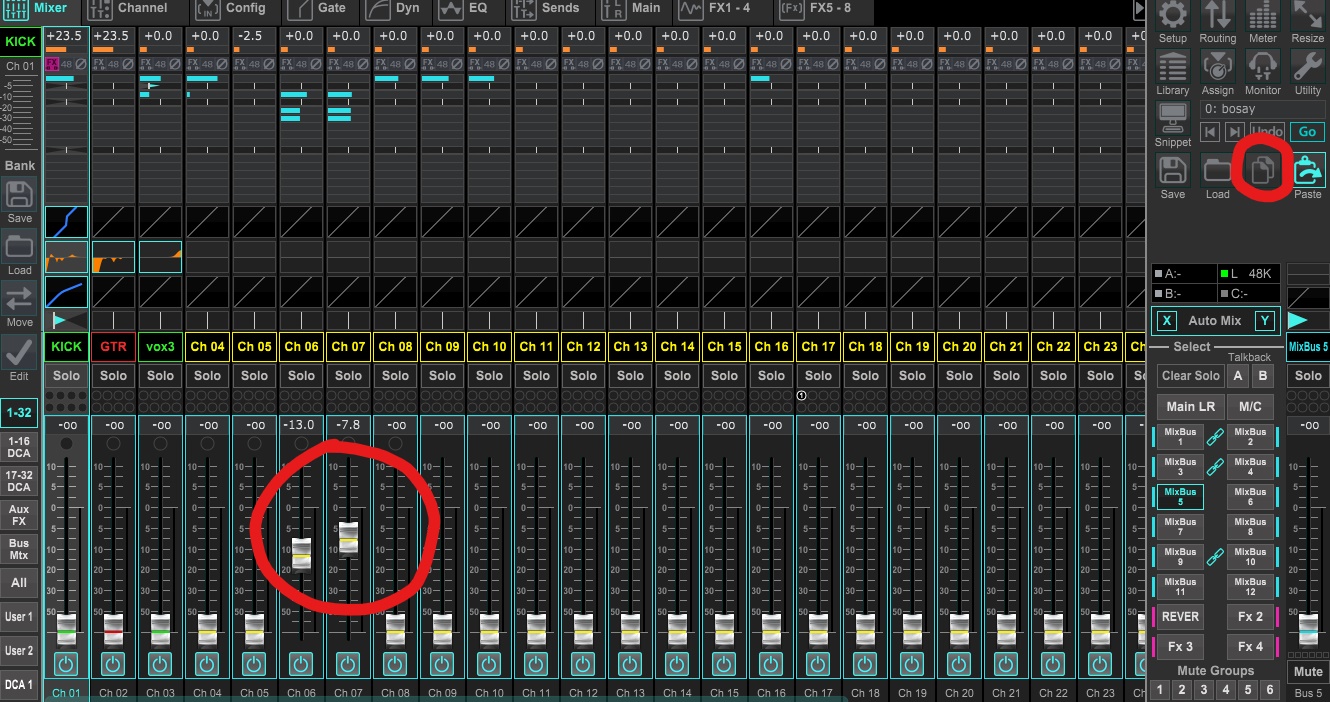
Task: Show the 17-32 DCA layer
Action: [x=19, y=481]
